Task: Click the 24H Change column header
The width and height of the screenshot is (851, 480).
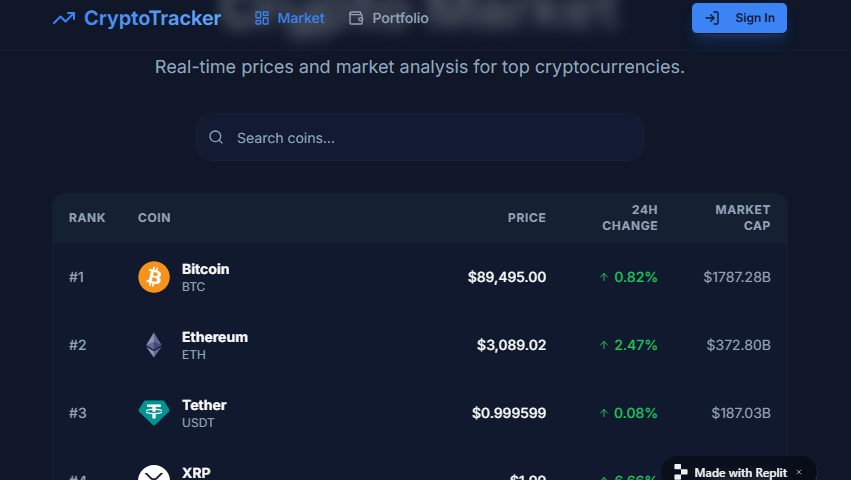Action: [x=629, y=218]
